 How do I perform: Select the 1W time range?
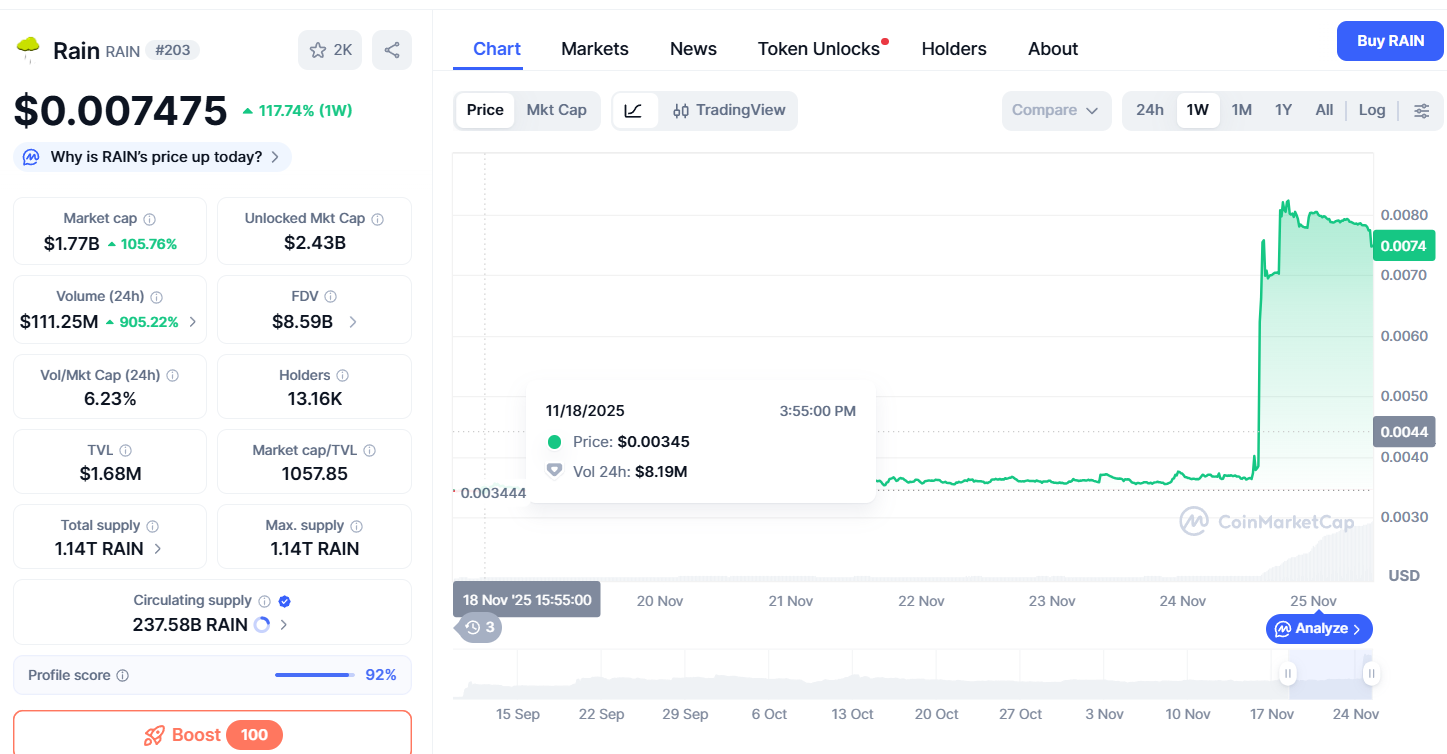[1198, 110]
